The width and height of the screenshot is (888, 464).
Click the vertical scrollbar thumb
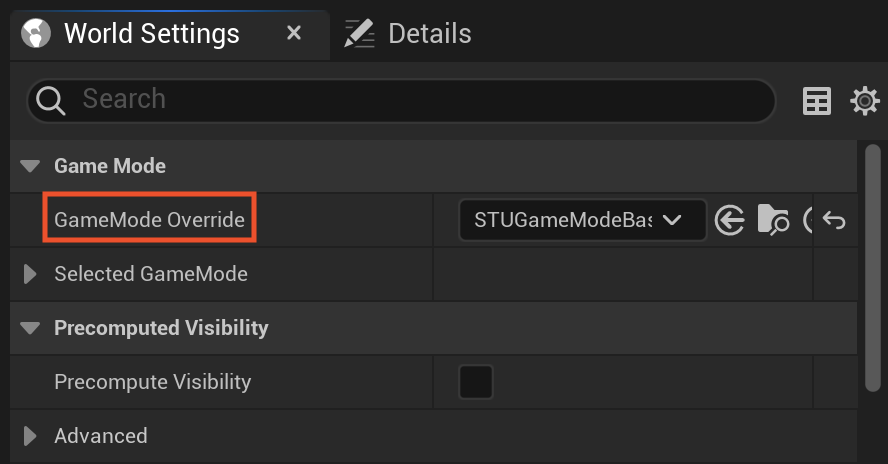873,267
